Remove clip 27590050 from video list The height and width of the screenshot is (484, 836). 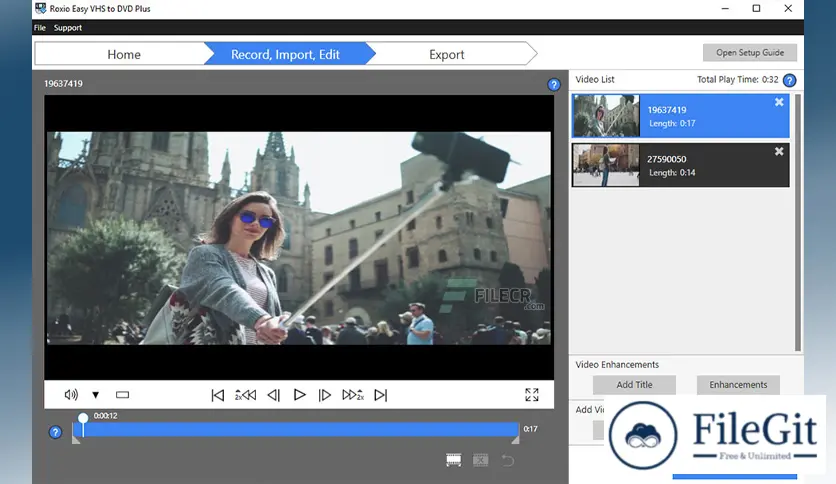tap(779, 151)
